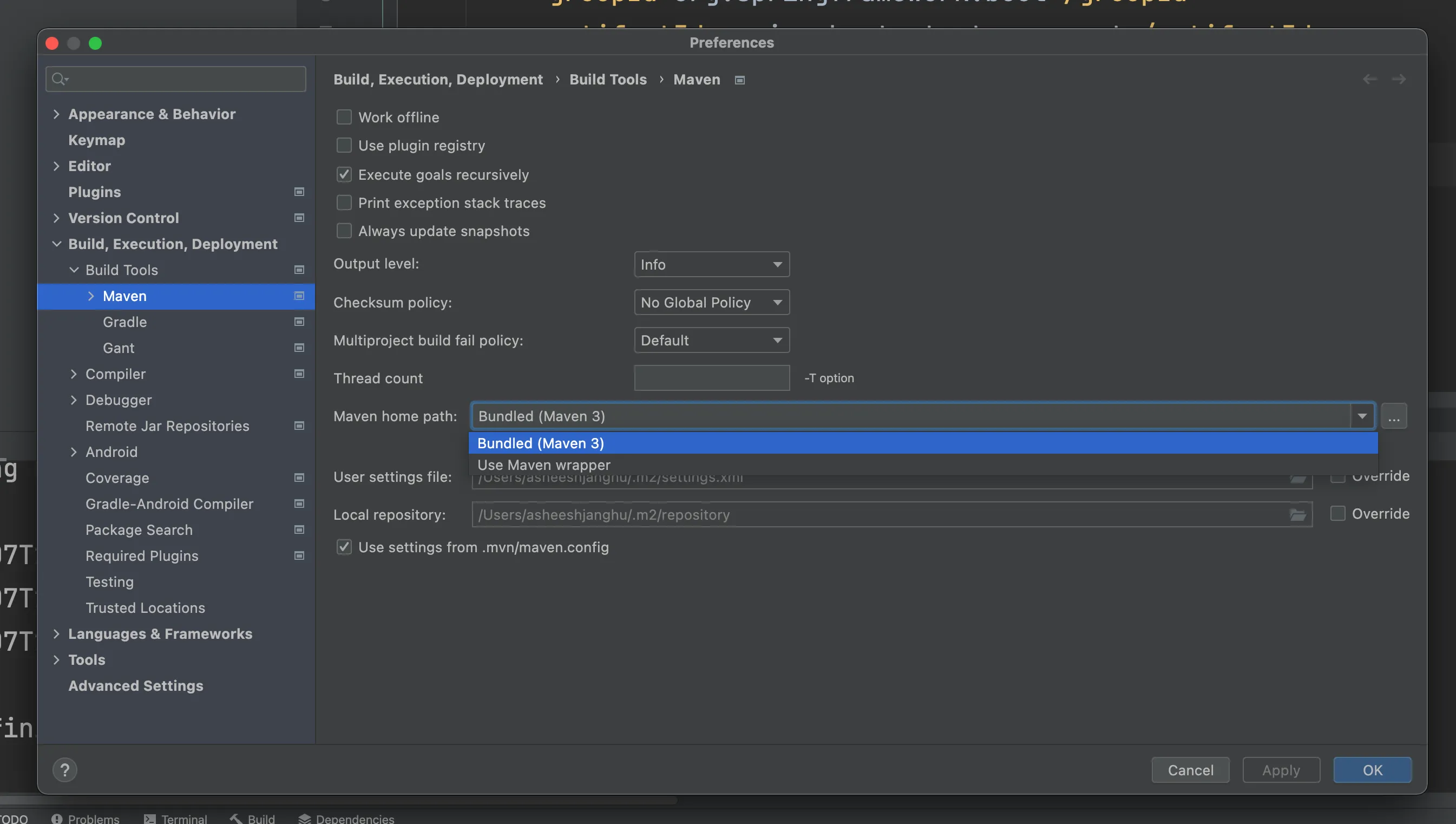Go back with the left arrow icon

click(x=1369, y=79)
